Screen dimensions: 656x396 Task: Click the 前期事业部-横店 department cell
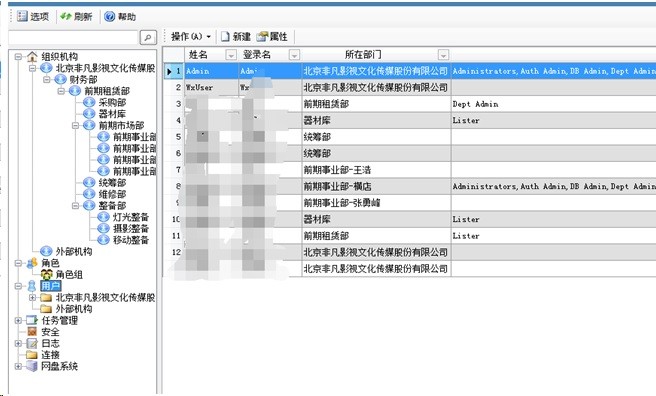coord(376,187)
